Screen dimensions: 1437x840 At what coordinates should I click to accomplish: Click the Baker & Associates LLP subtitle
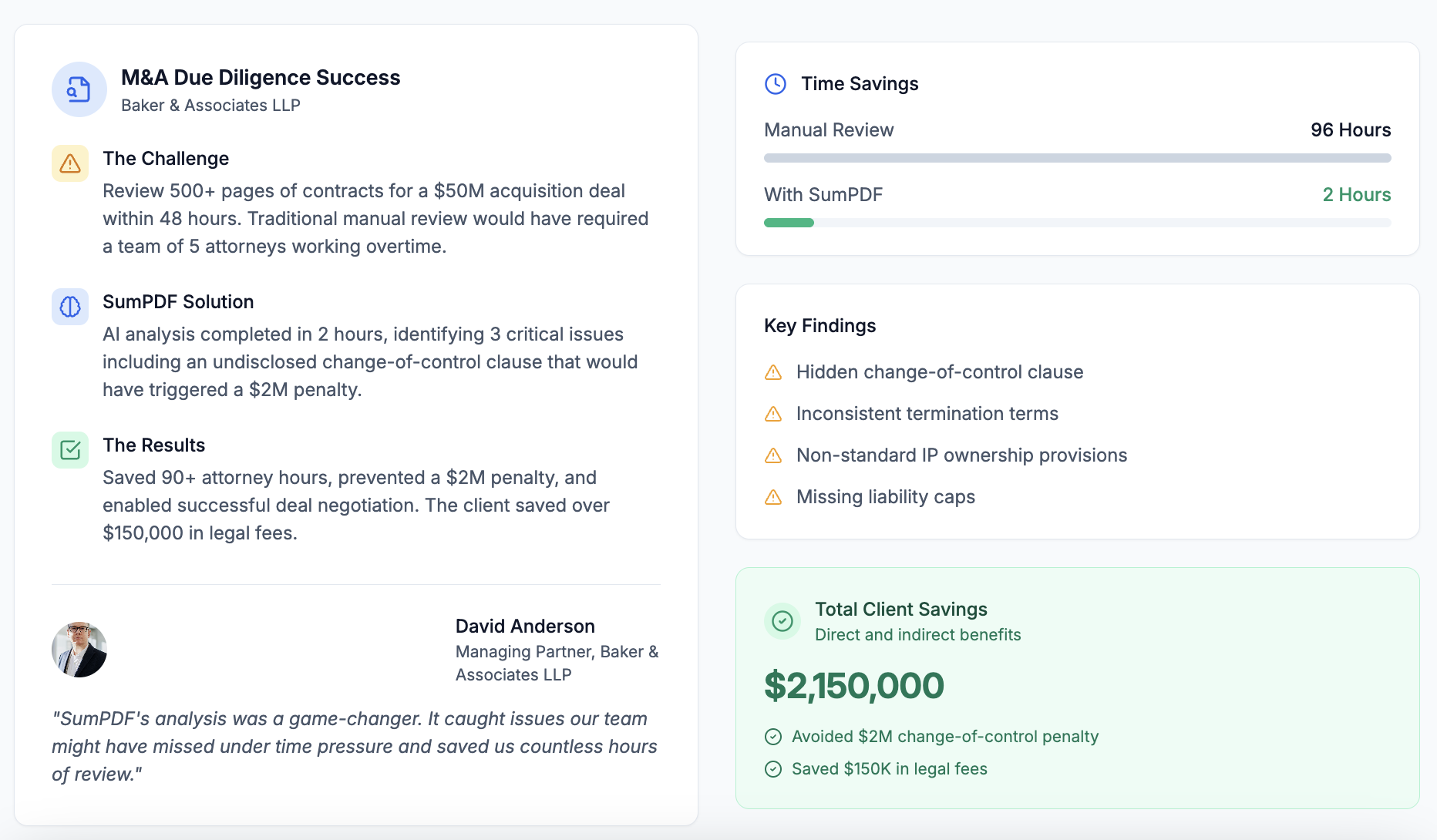(210, 106)
